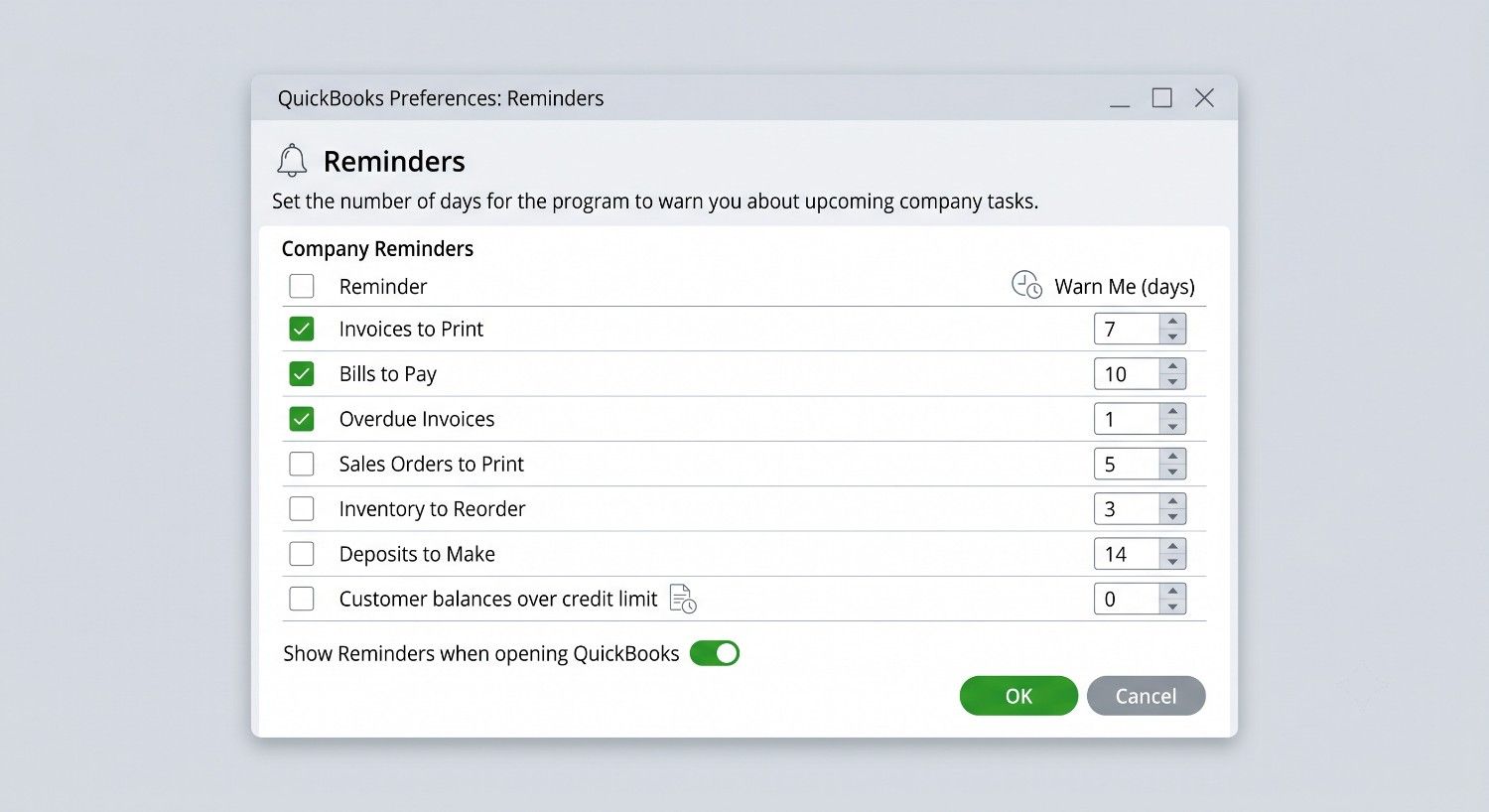Click the credit limit days field showing 0

(x=1127, y=599)
